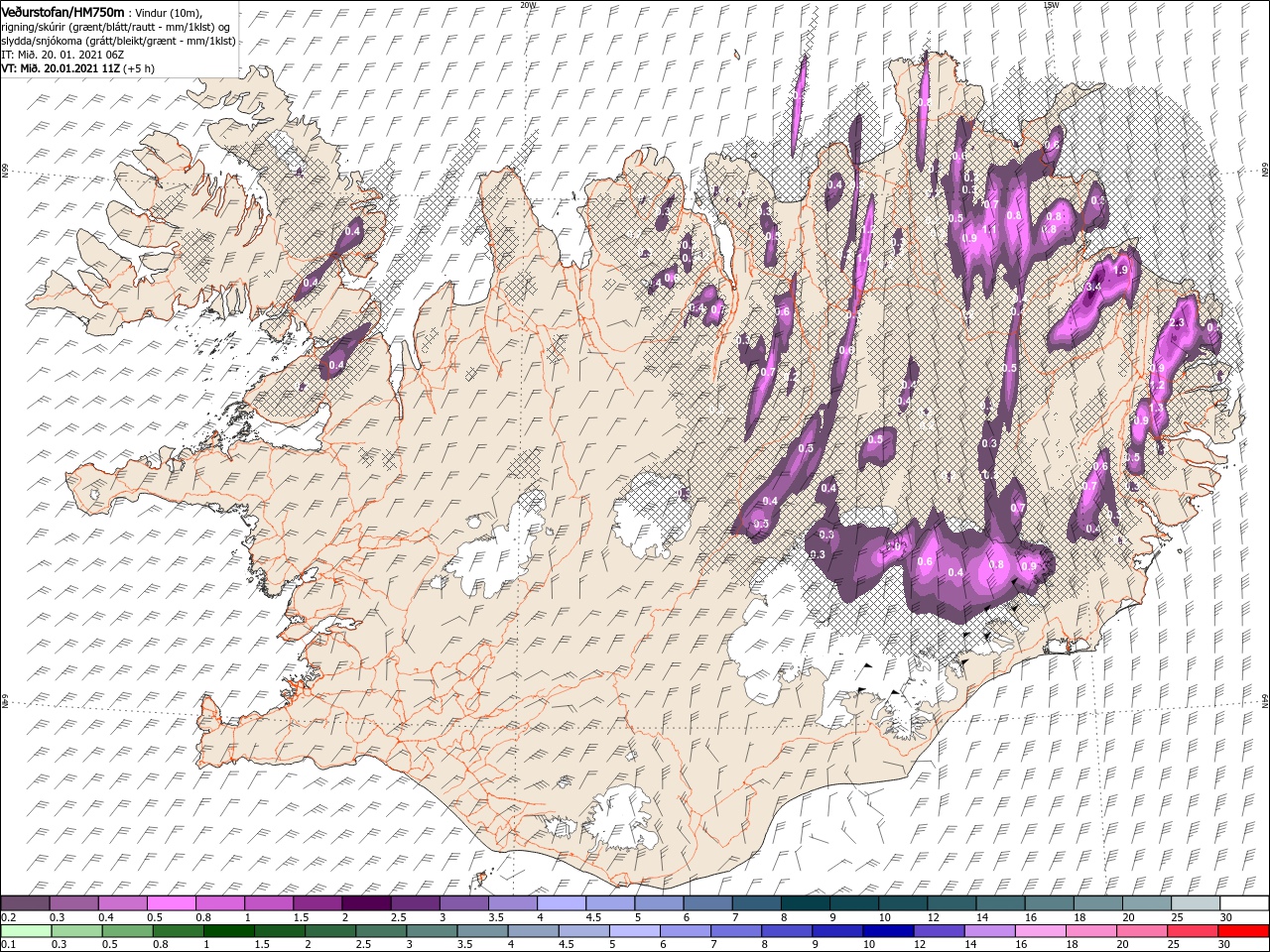This screenshot has height=952, width=1270.
Task: Click the slydda/snjókoma legend description line
Action: (118, 40)
